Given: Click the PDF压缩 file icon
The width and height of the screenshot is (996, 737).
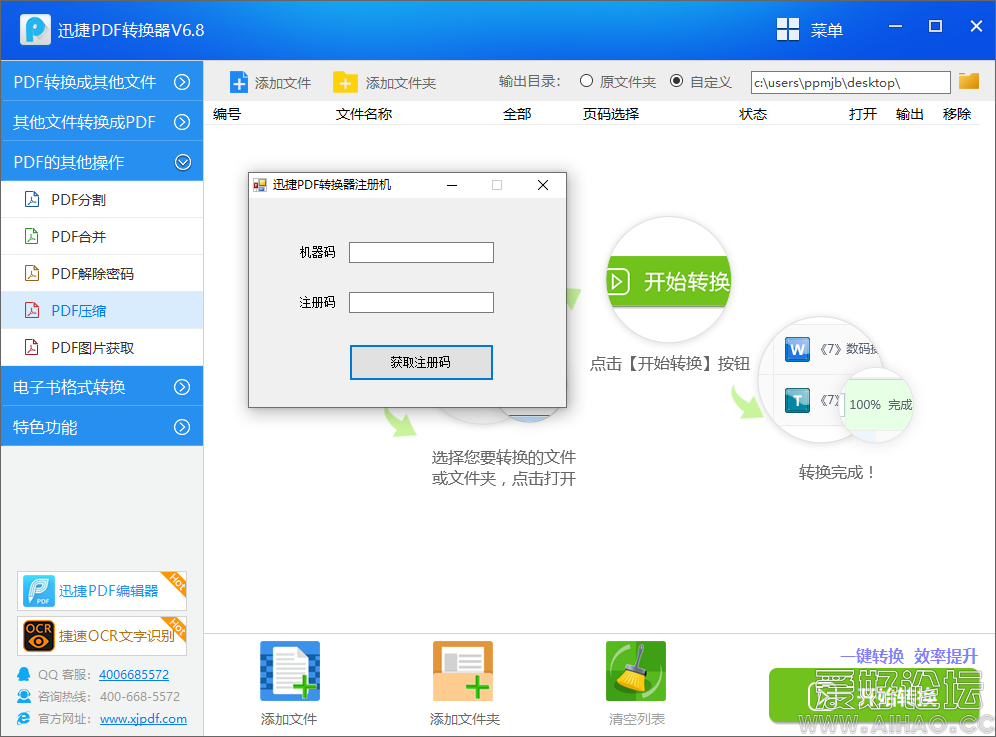Looking at the screenshot, I should (x=32, y=310).
